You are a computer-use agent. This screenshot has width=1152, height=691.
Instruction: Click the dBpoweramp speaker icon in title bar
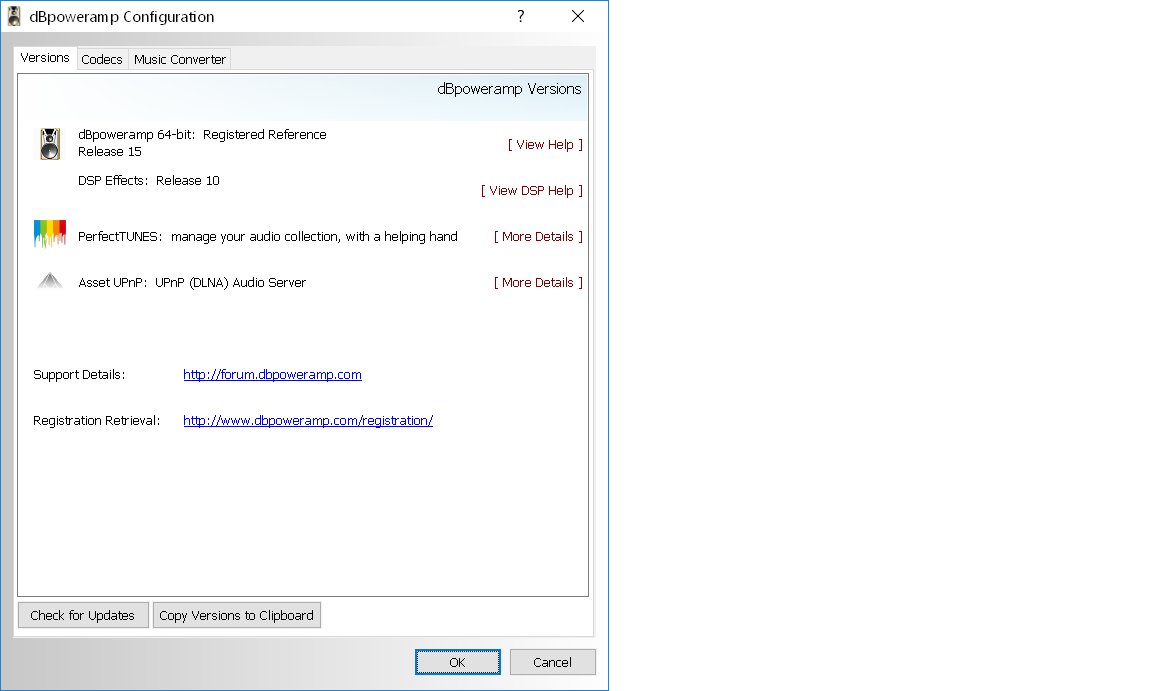click(15, 16)
